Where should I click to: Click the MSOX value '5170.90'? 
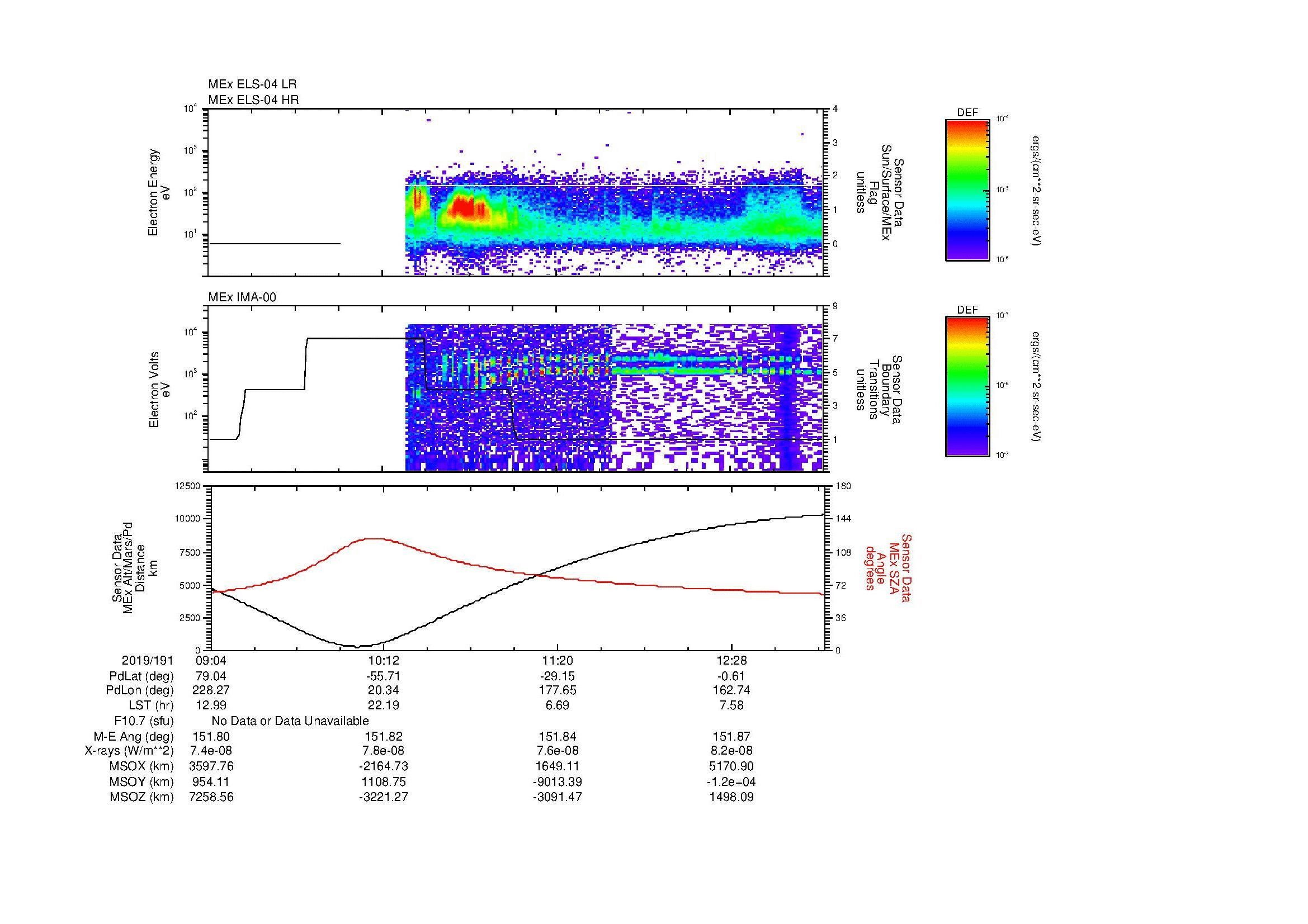[731, 767]
